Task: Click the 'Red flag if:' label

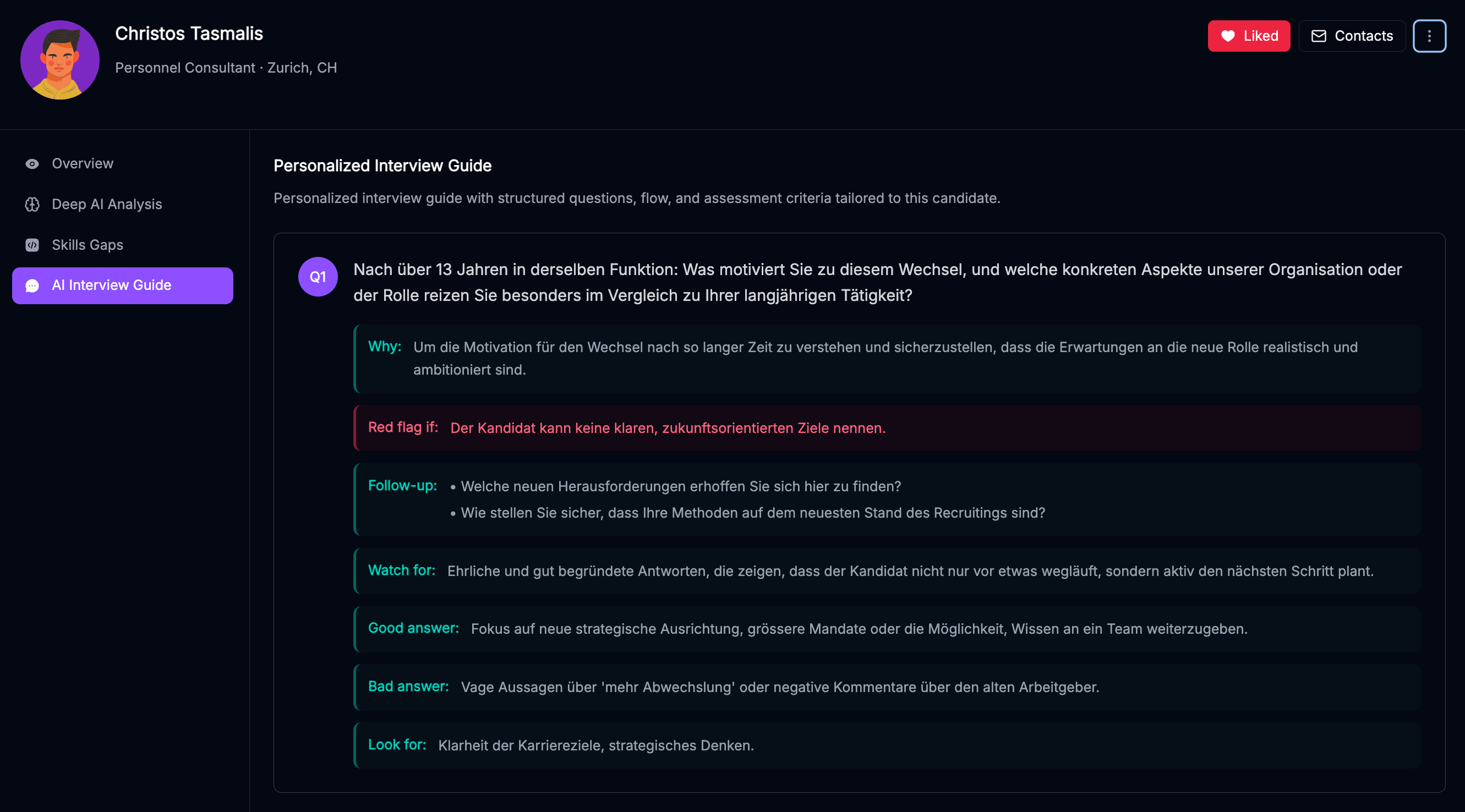Action: [403, 427]
